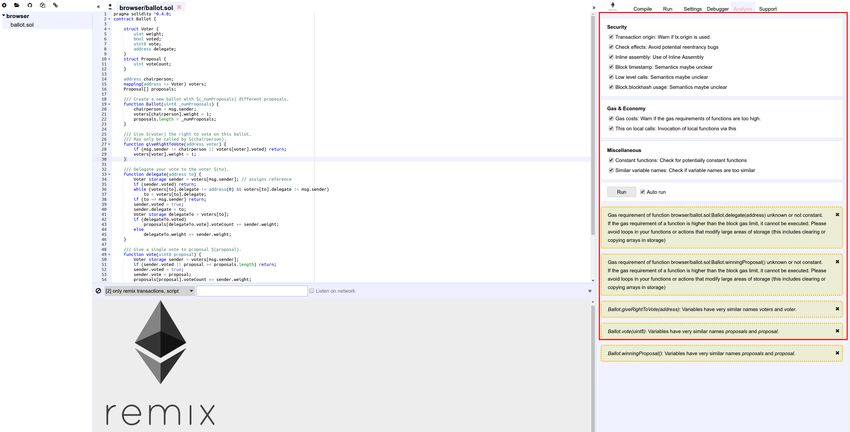850x432 pixels.
Task: Toggle the Auto run checkbox
Action: (x=642, y=192)
